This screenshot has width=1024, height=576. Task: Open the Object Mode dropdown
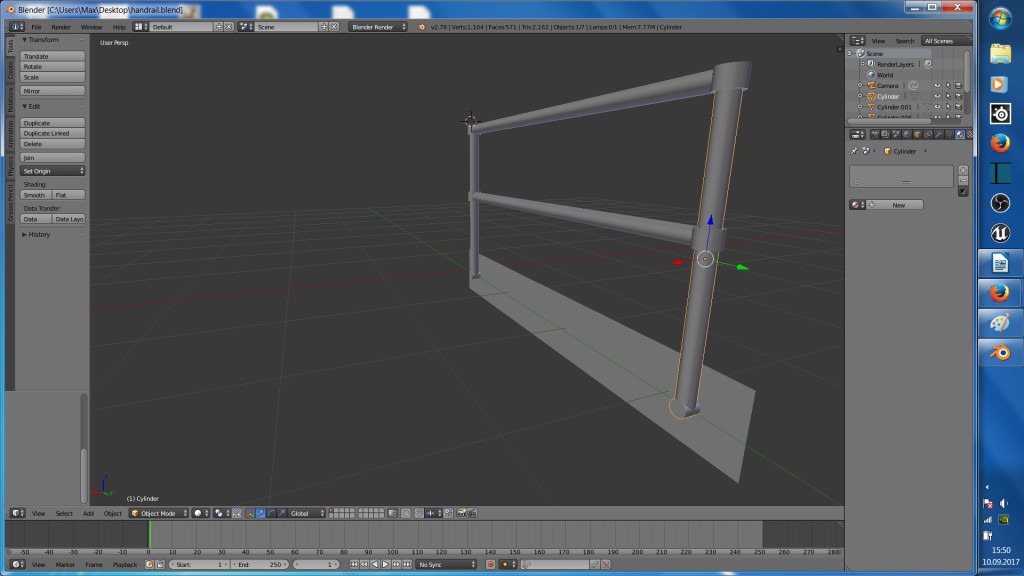pyautogui.click(x=156, y=513)
